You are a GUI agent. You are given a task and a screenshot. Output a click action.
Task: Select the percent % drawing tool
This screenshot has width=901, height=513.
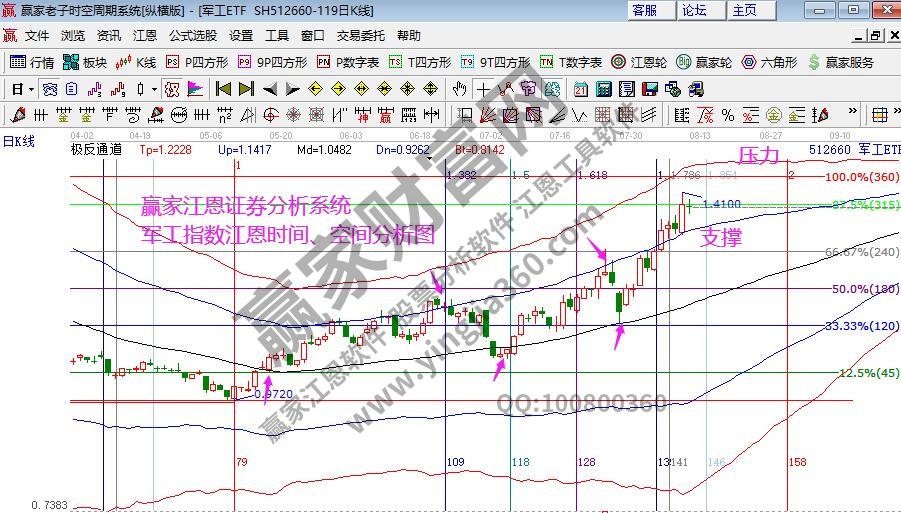pyautogui.click(x=727, y=114)
